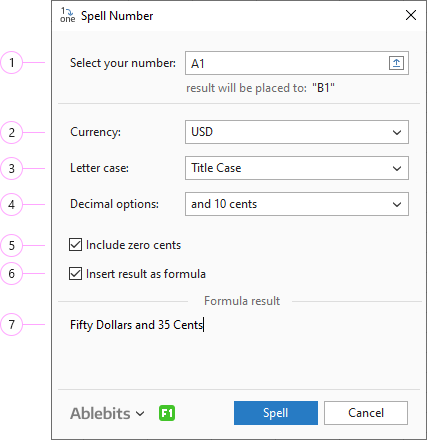
Task: Open the Ablebits menu
Action: (x=107, y=413)
